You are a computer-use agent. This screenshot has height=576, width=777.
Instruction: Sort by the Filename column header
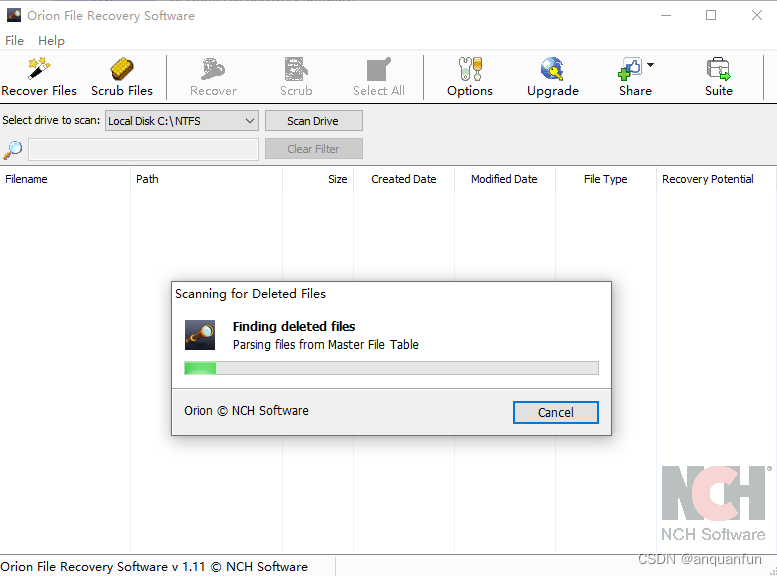click(x=65, y=179)
